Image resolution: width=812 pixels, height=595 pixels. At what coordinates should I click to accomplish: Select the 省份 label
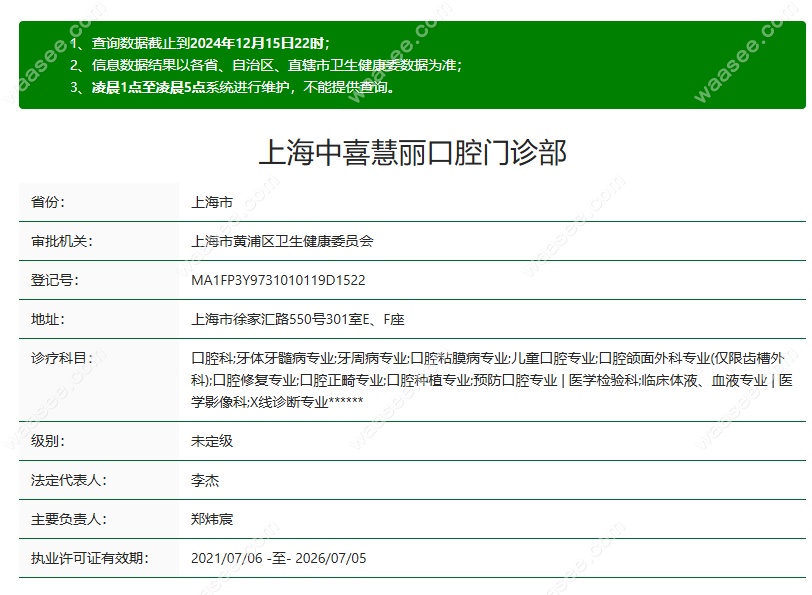tap(48, 202)
